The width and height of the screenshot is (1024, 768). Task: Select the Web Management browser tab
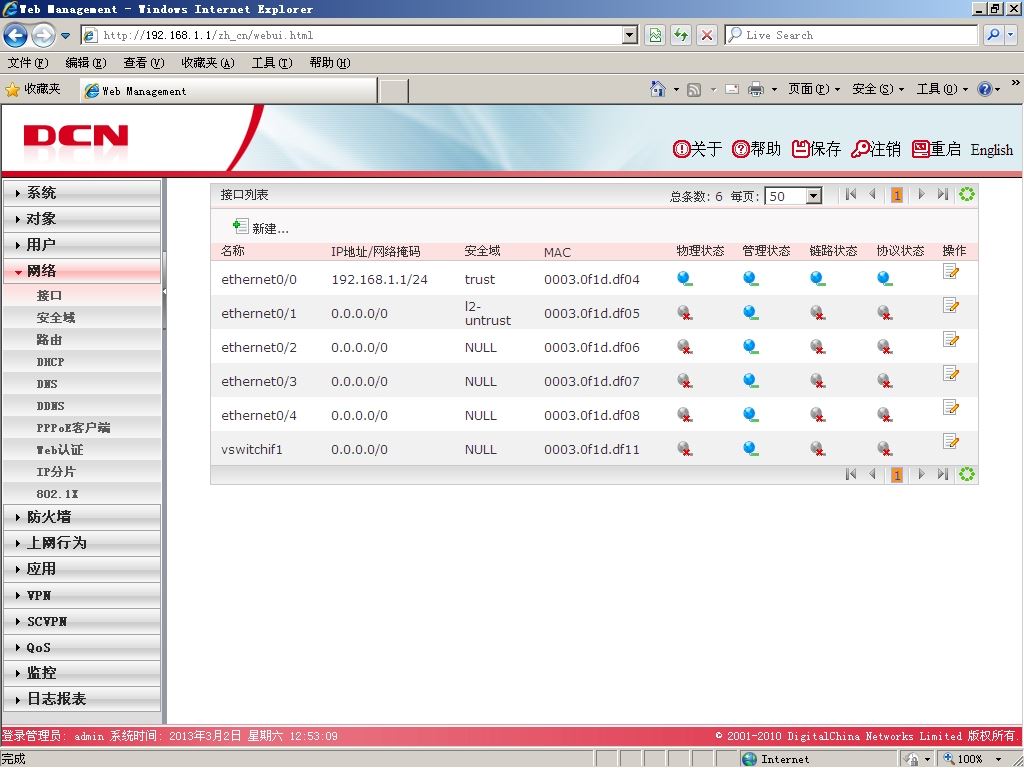coord(229,91)
